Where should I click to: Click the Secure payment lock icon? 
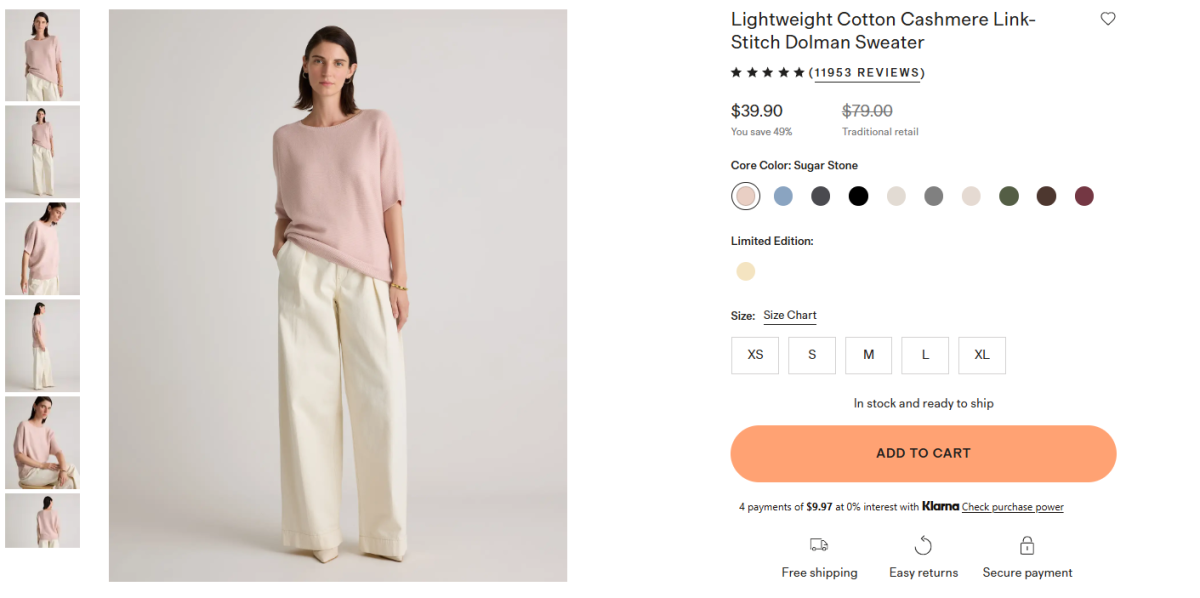click(1027, 545)
